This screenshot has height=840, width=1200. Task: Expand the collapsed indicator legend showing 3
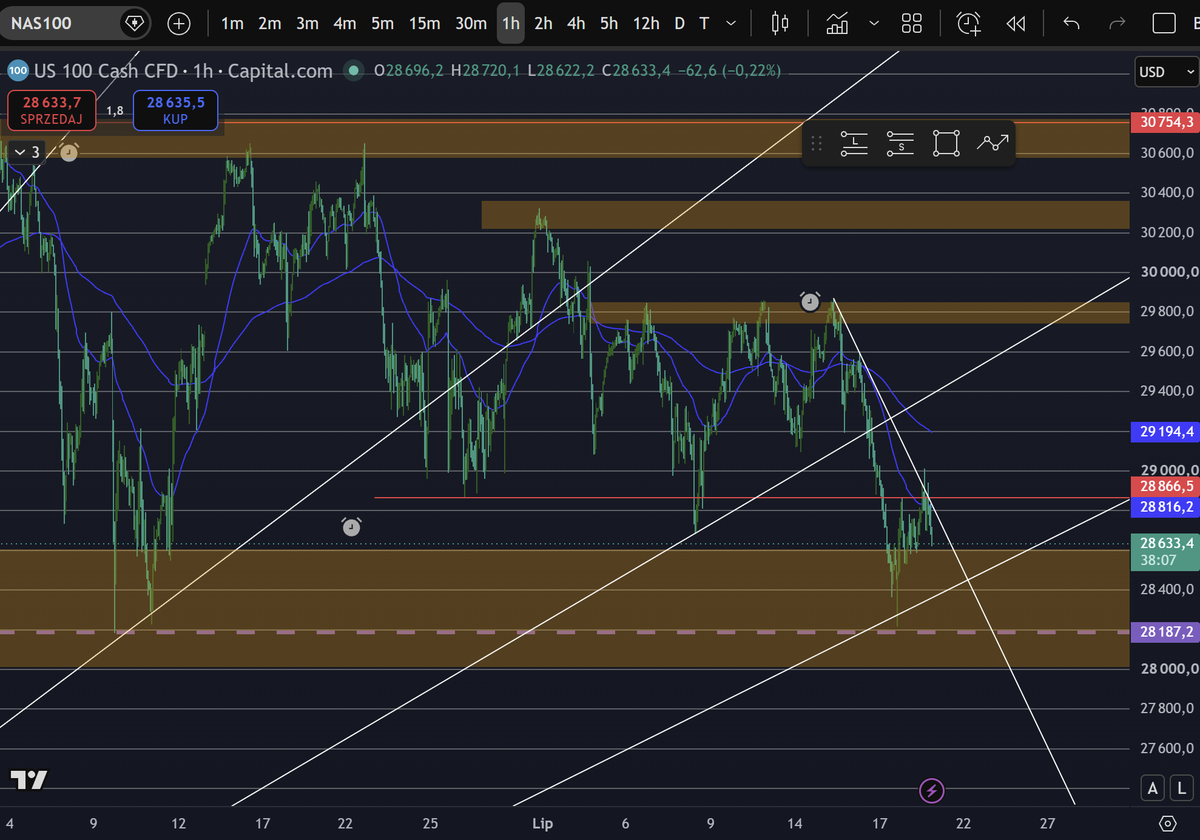tap(27, 152)
